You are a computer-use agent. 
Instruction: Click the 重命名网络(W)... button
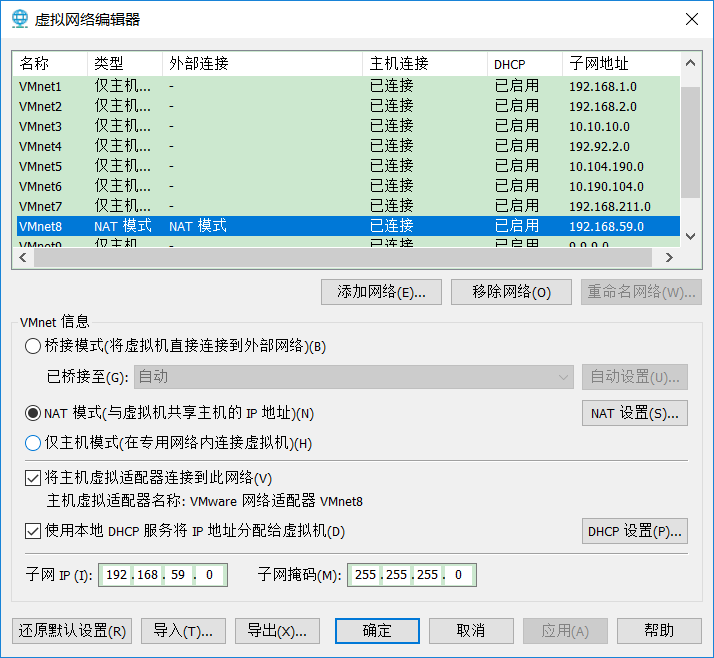[x=641, y=292]
